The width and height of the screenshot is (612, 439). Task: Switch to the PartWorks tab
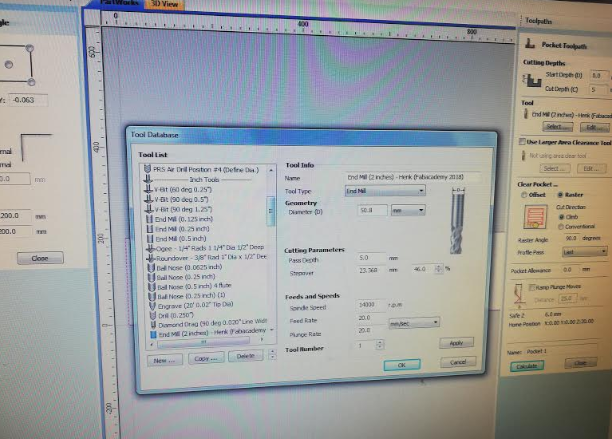click(119, 3)
